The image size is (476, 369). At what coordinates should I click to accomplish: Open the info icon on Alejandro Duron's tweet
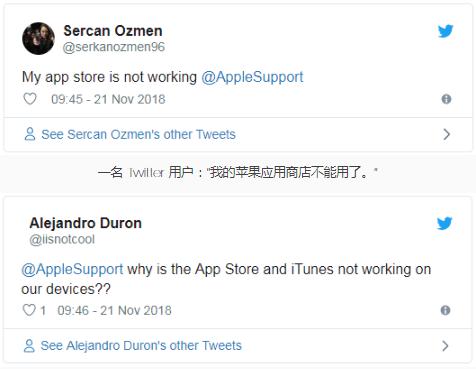pyautogui.click(x=445, y=310)
